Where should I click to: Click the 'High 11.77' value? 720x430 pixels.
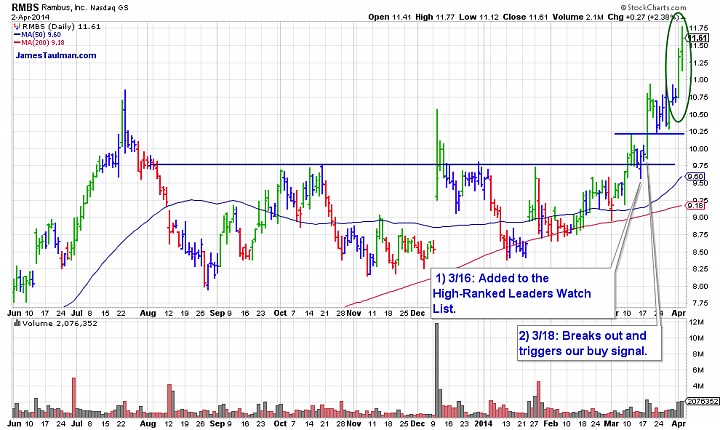click(x=435, y=17)
